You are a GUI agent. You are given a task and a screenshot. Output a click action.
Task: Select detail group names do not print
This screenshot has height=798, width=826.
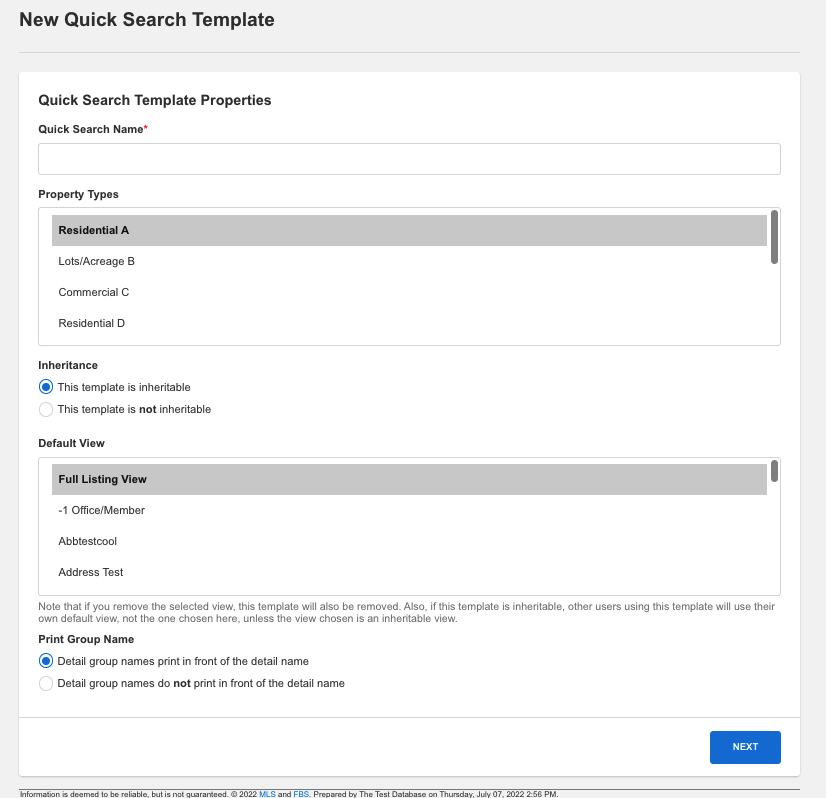coord(45,683)
